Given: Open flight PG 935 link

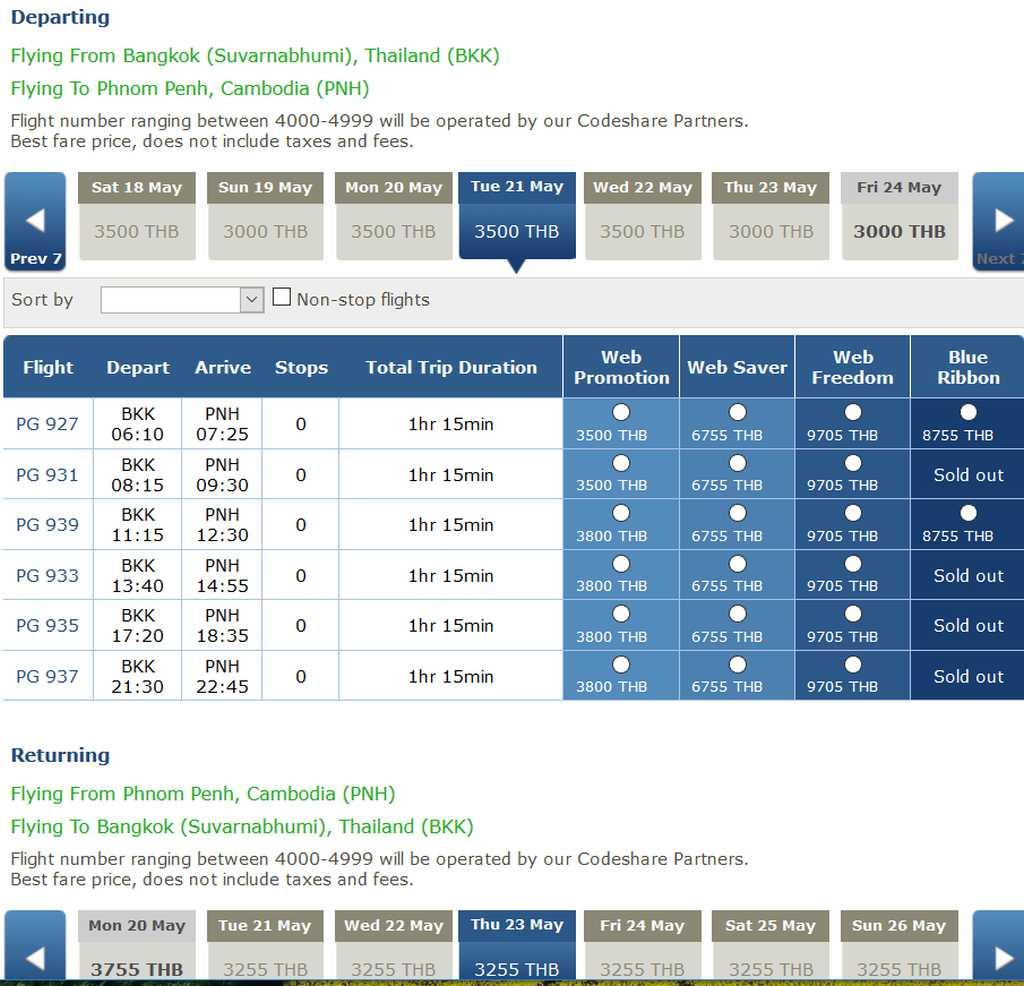Looking at the screenshot, I should [47, 626].
